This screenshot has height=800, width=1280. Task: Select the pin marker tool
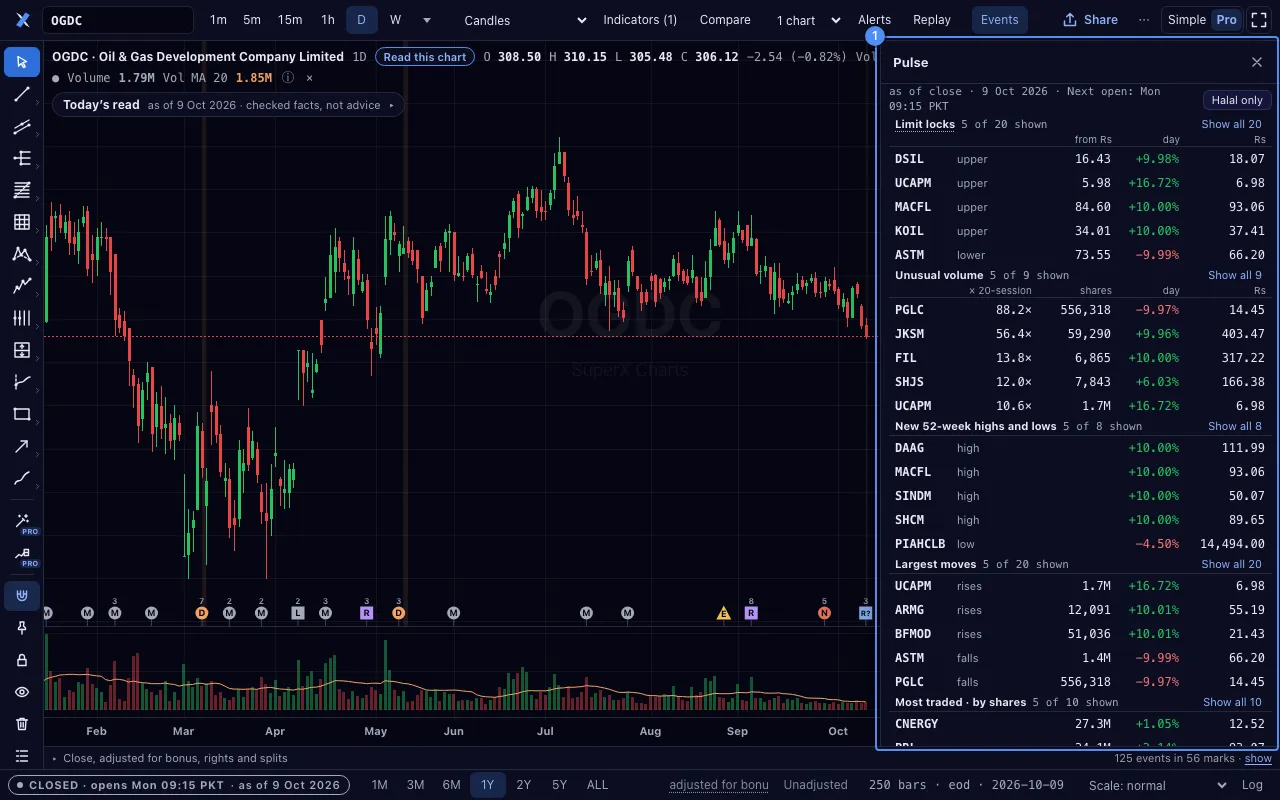pyautogui.click(x=22, y=628)
